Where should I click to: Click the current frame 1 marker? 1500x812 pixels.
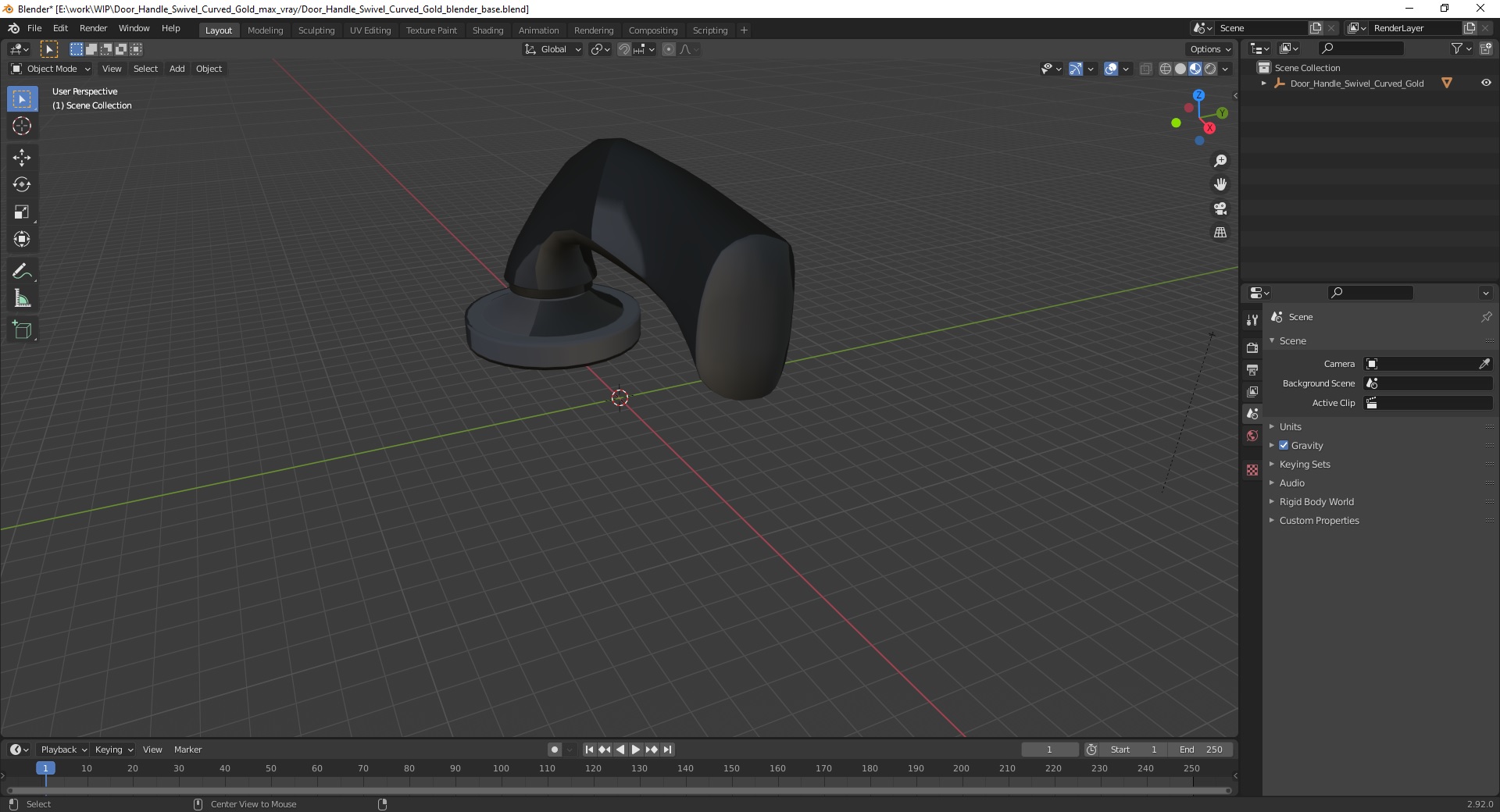click(45, 768)
